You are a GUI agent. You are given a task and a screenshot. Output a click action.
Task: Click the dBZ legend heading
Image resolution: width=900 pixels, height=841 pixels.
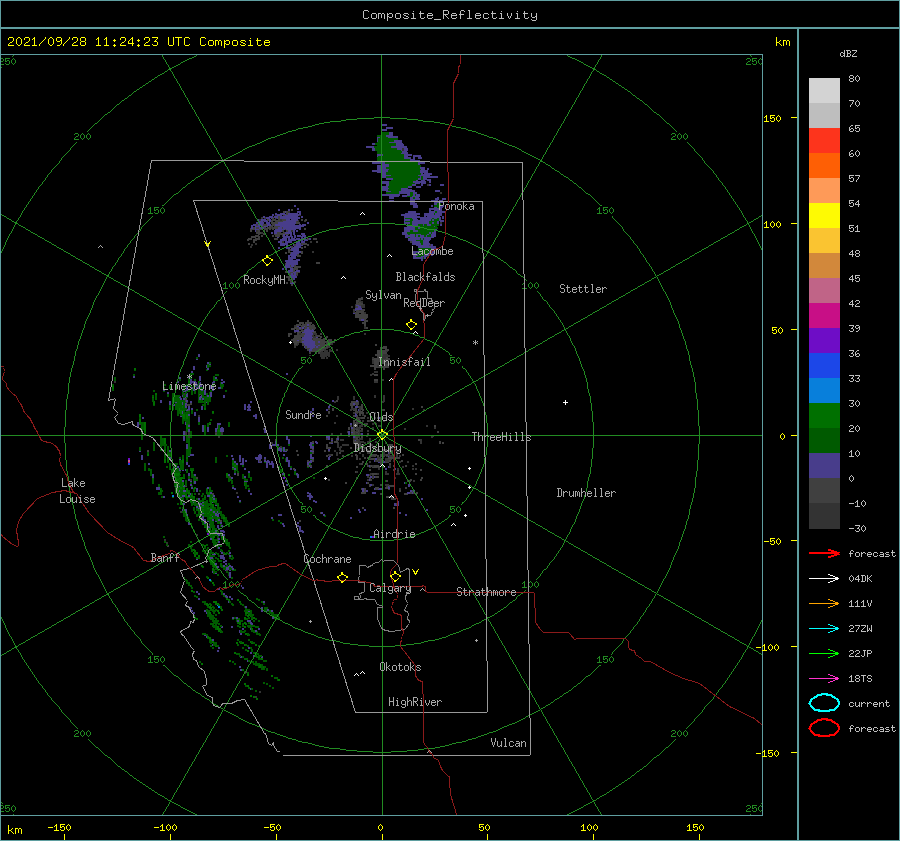848,53
